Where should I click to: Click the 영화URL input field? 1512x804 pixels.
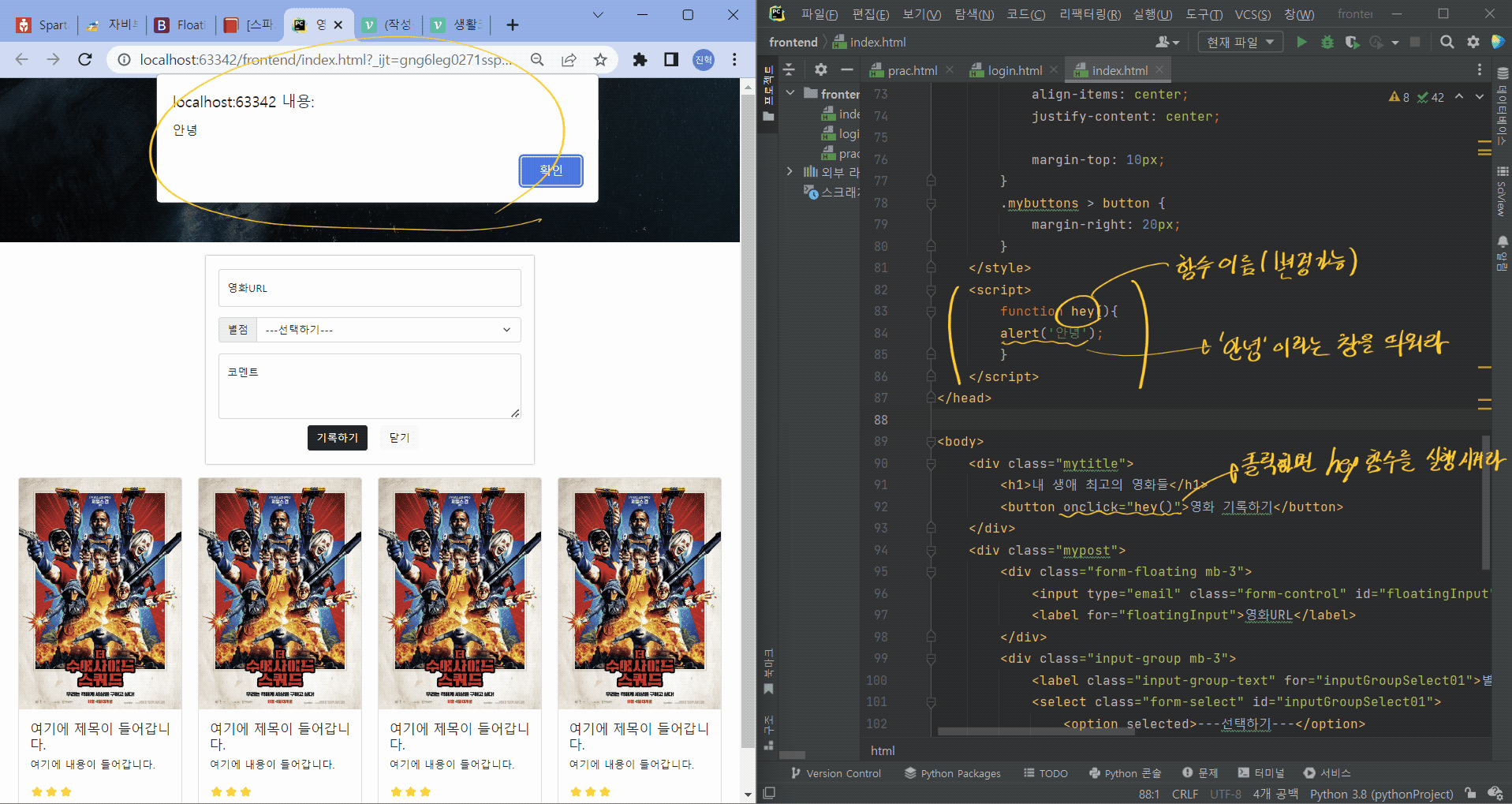[x=369, y=288]
